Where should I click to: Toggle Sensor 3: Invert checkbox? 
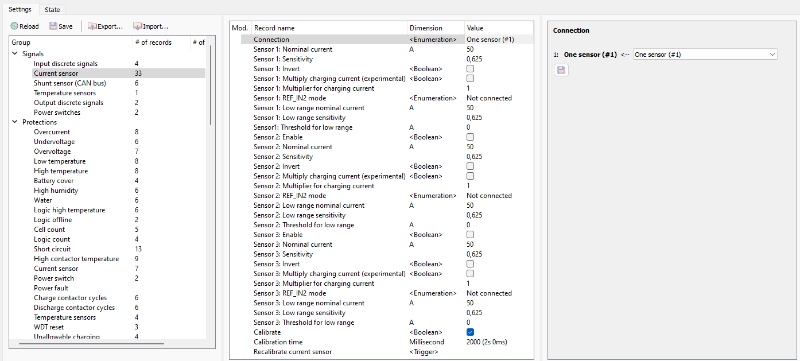[470, 264]
